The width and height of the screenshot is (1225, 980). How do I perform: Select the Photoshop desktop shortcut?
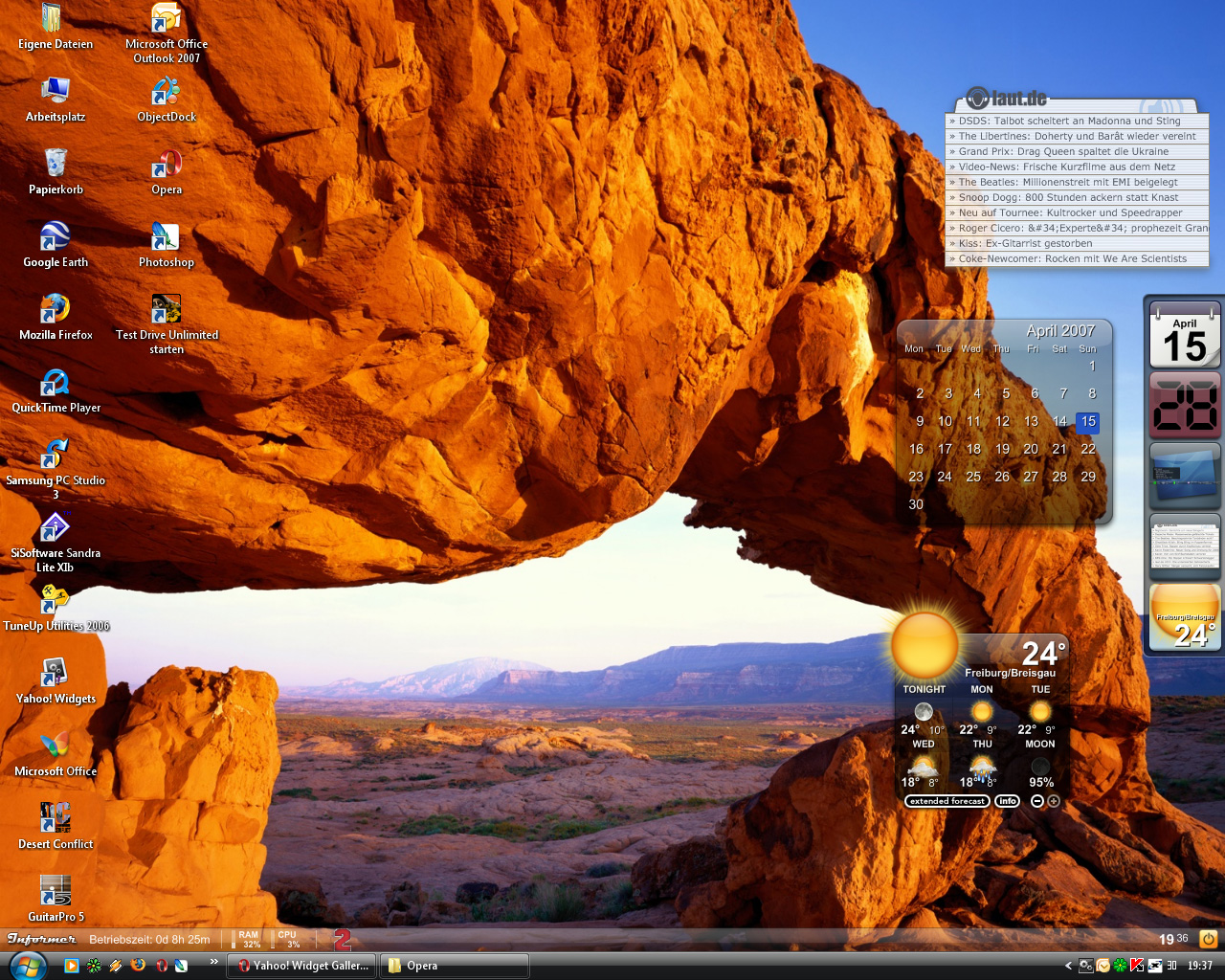167,245
